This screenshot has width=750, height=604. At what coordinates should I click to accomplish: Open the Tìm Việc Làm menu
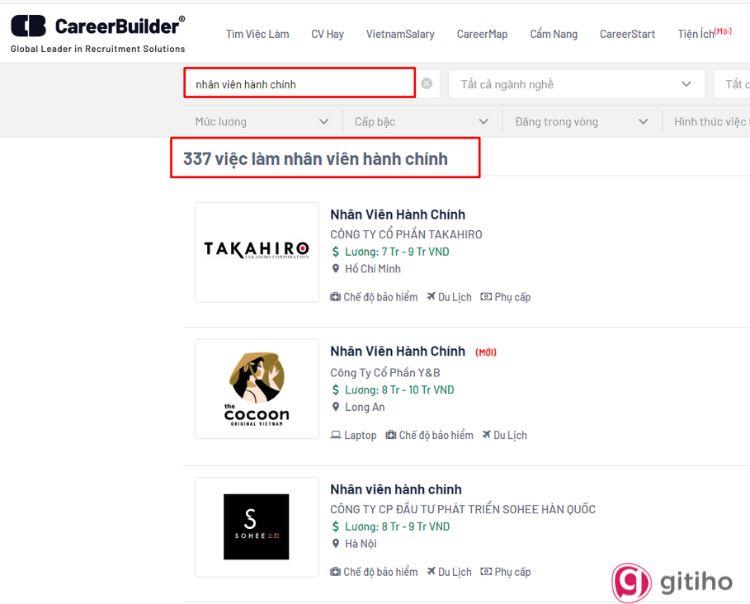tap(257, 34)
